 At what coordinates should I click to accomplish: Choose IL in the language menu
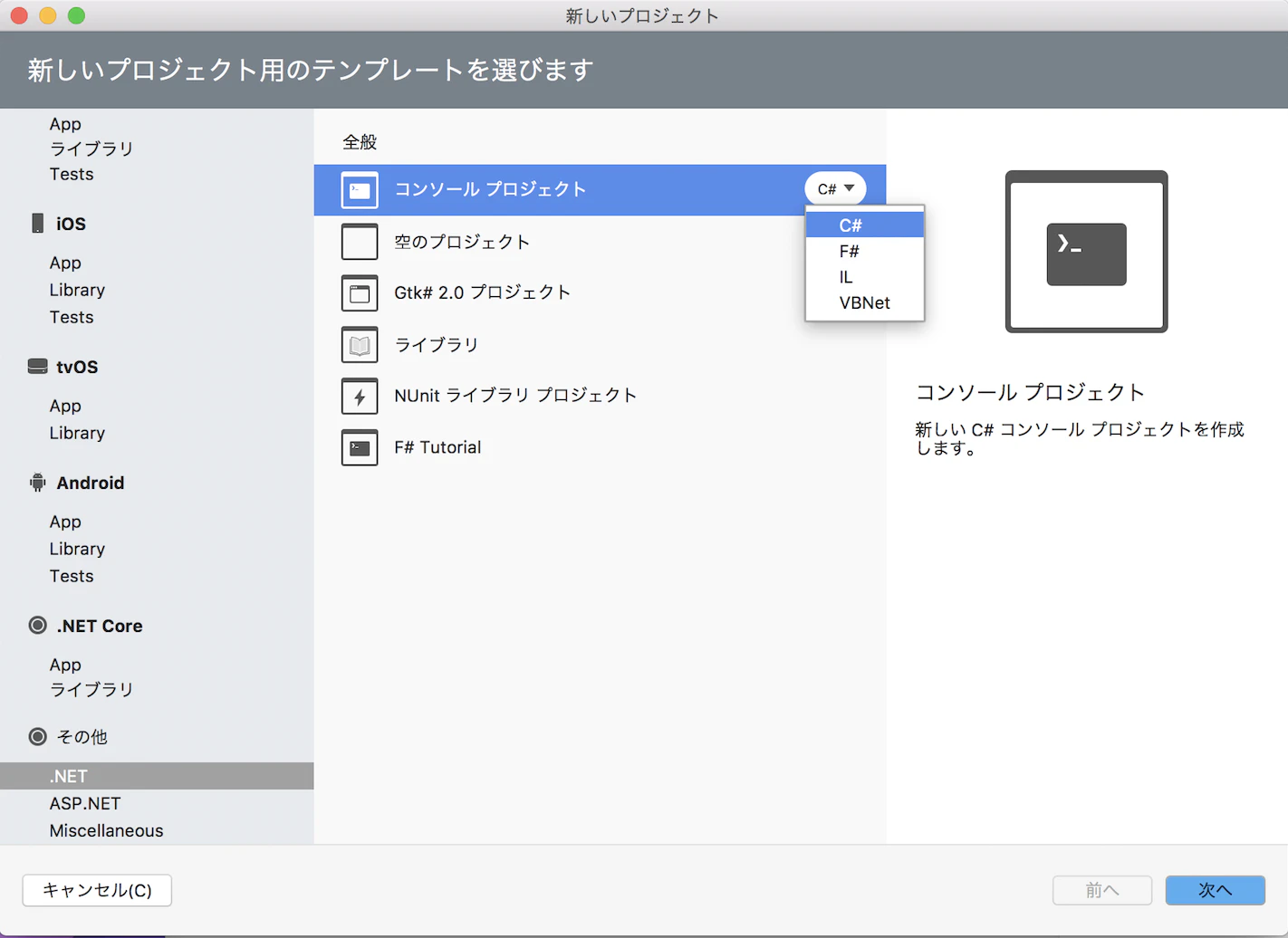click(865, 277)
